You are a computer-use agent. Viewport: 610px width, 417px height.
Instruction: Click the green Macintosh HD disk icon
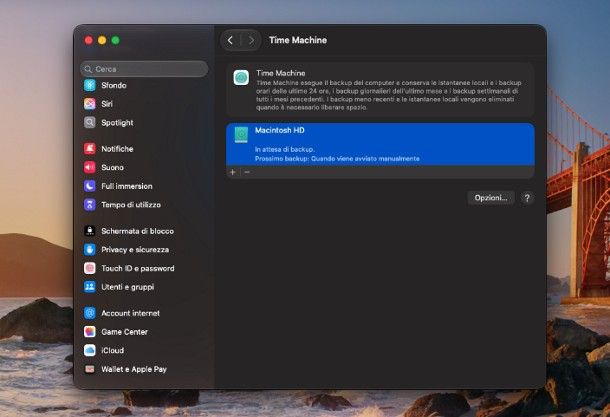[241, 135]
